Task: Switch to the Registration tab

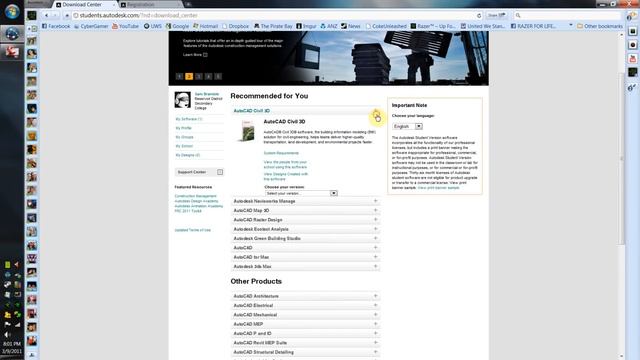Action: [150, 4]
